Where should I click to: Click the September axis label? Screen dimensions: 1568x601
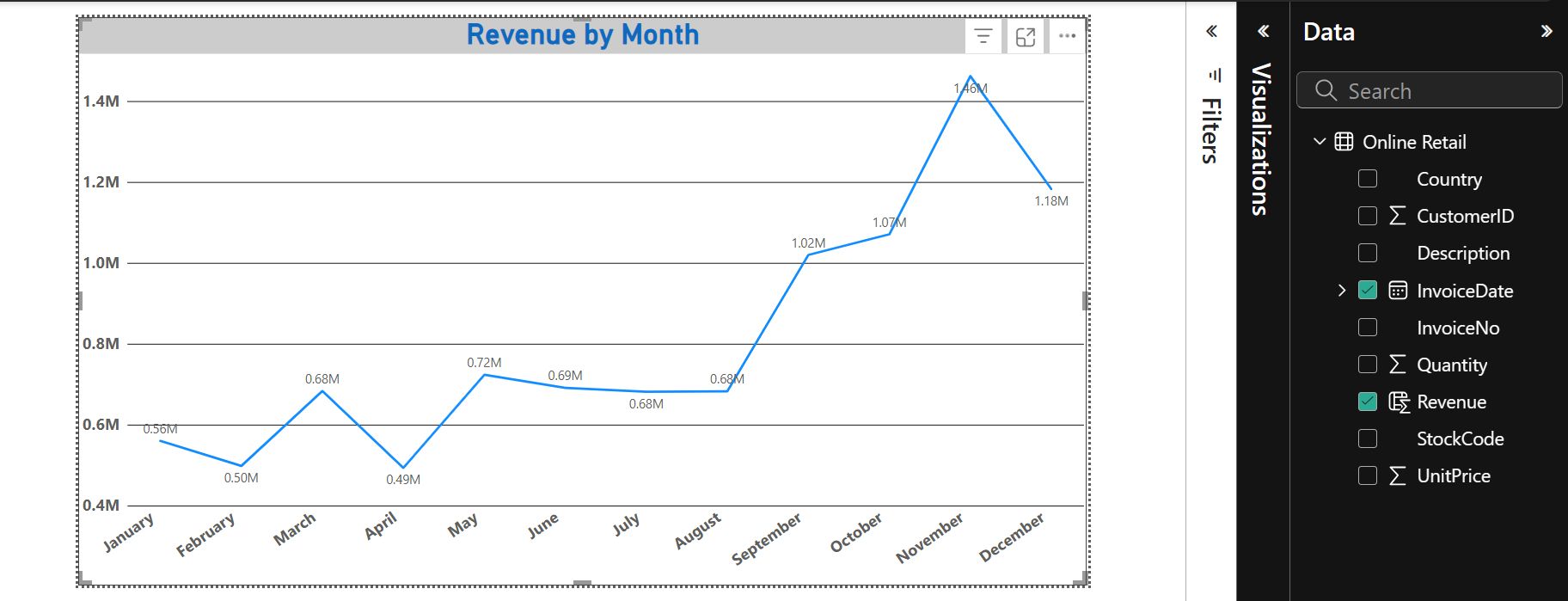pos(767,538)
